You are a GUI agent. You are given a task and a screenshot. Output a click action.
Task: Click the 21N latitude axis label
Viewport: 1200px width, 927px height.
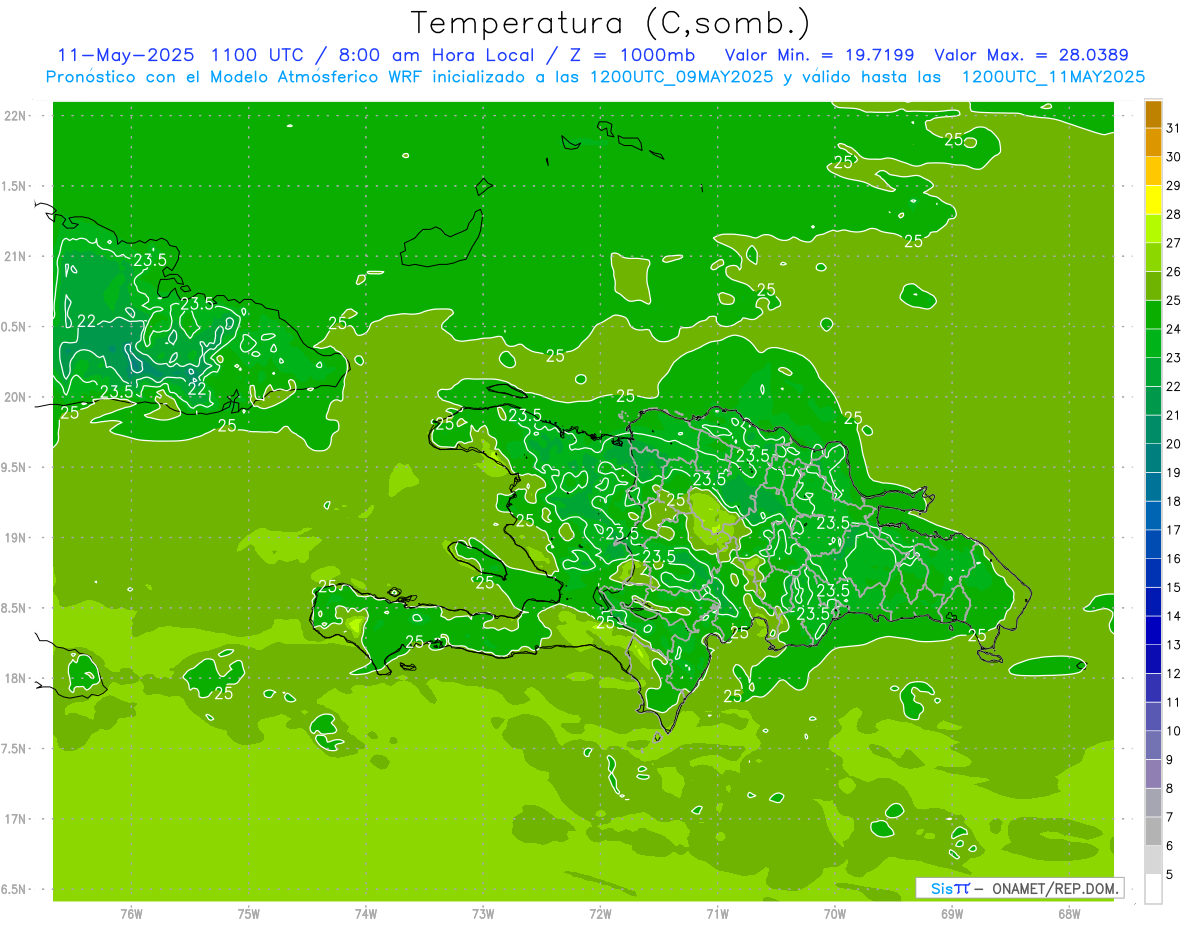17,257
